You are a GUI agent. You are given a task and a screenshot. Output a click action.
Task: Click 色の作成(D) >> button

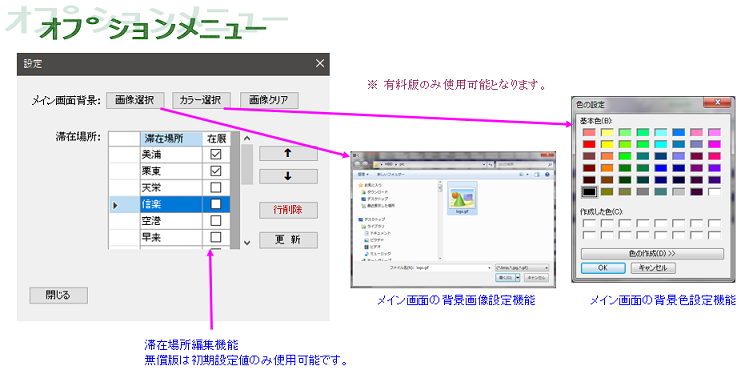pos(652,254)
